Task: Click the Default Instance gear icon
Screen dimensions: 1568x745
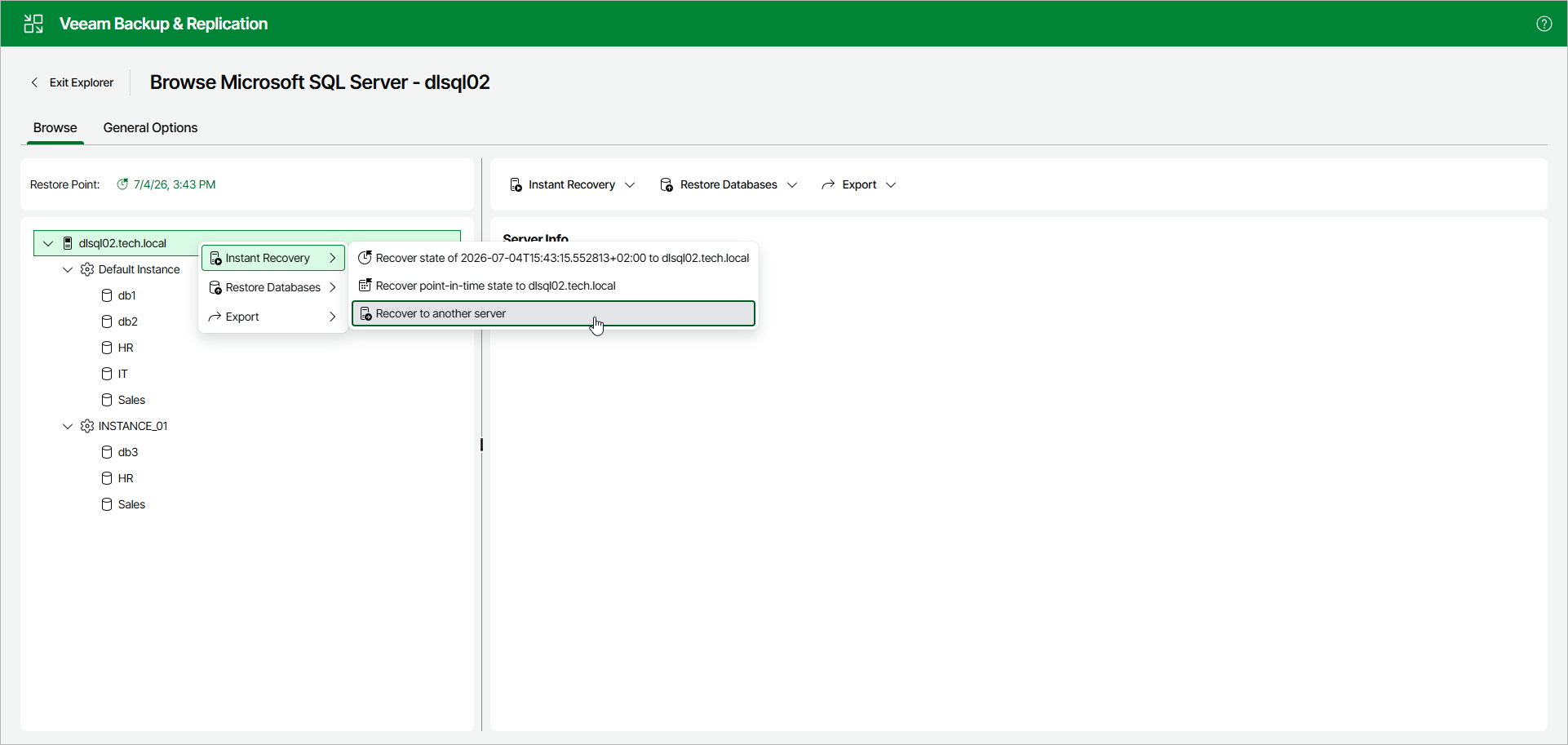Action: pyautogui.click(x=87, y=269)
